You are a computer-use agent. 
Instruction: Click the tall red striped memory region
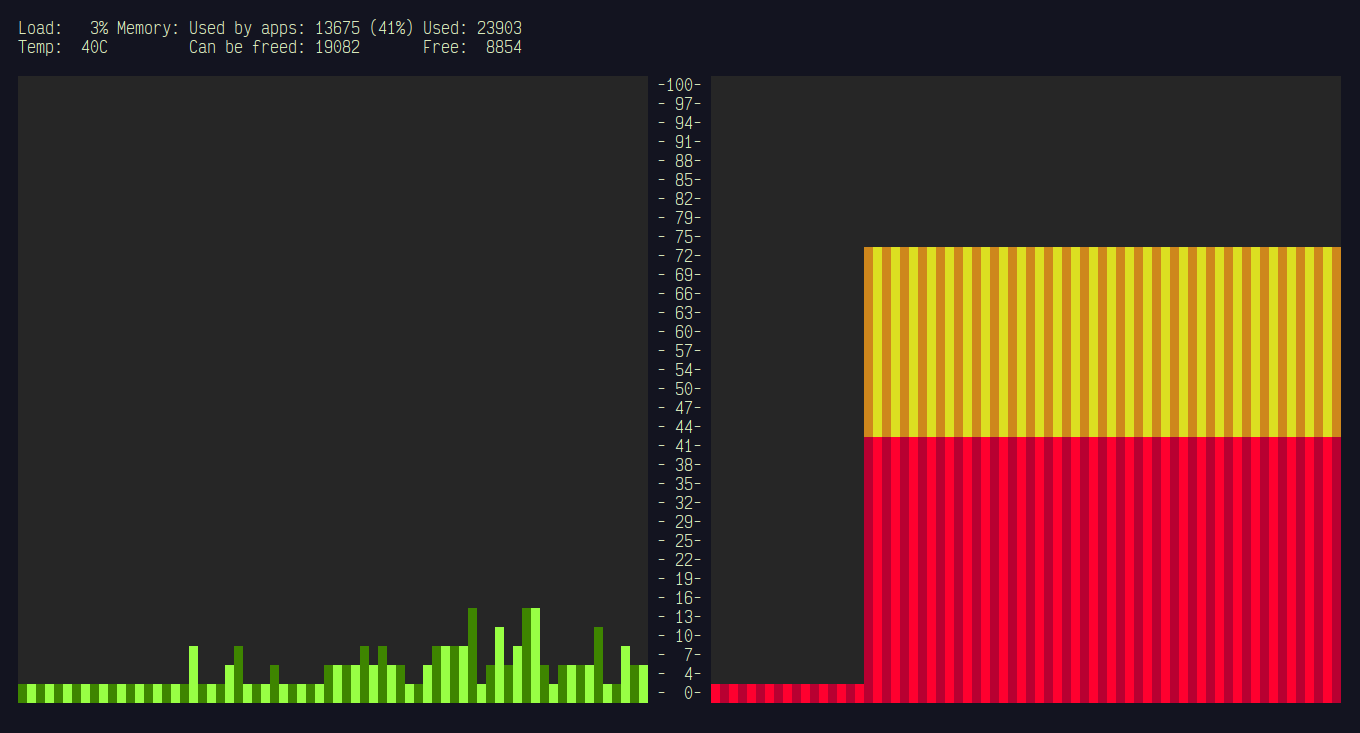point(1100,570)
